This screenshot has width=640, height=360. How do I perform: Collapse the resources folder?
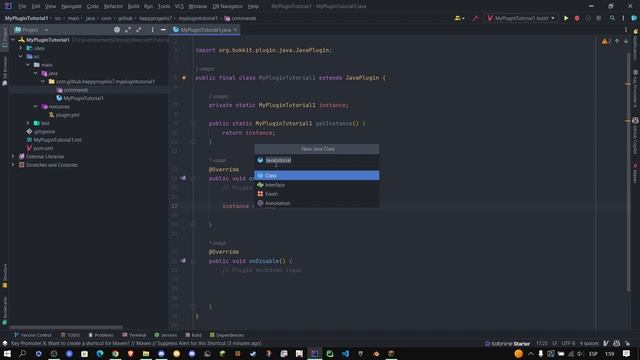click(36, 107)
